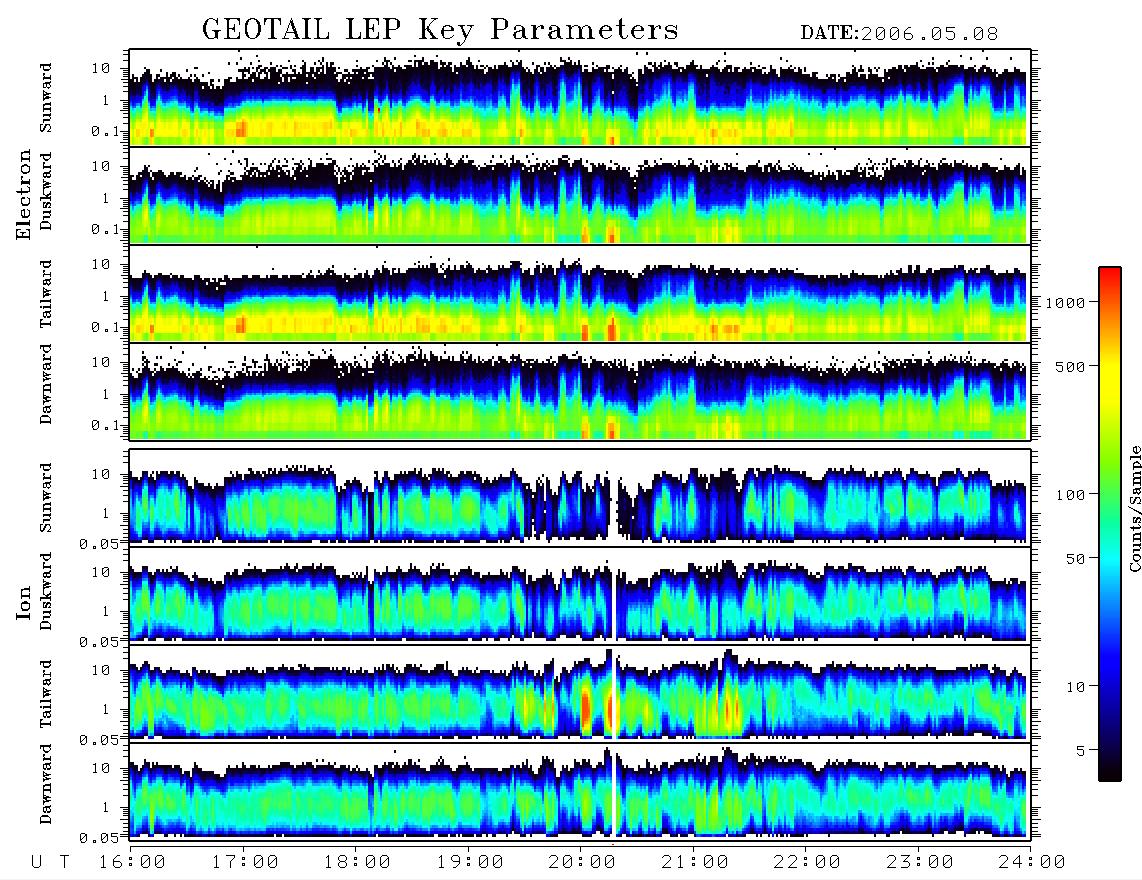The image size is (1142, 880).
Task: Click the "GEOTAIL LEP Key Parameters" title
Action: pos(440,30)
